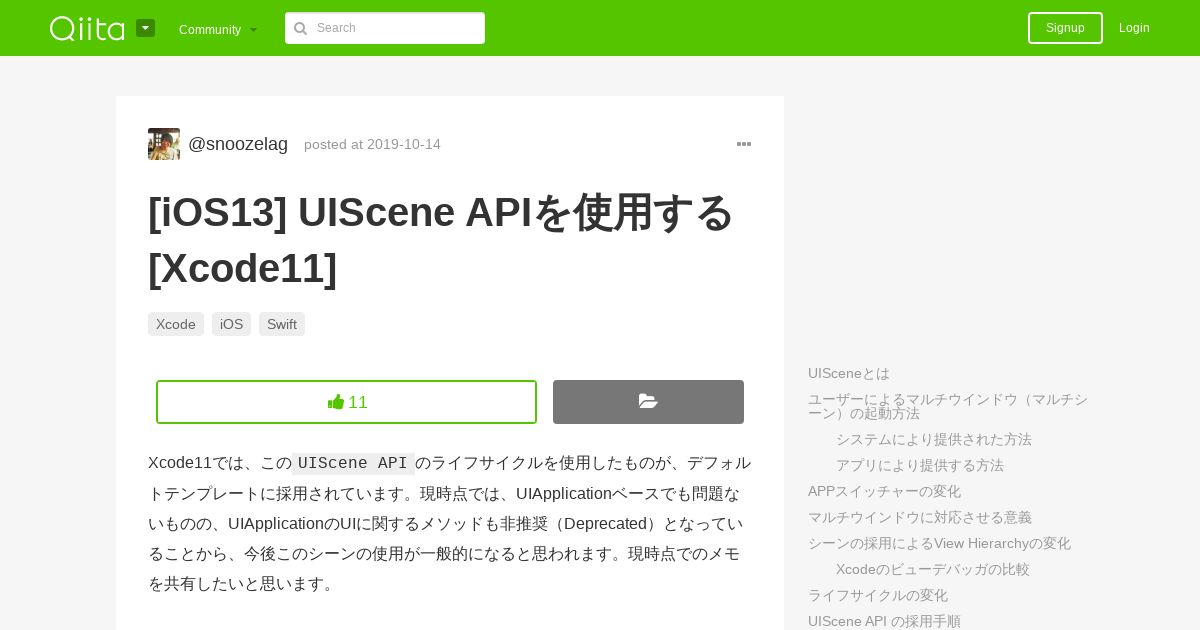Visit the @snoozelag profile link
The width and height of the screenshot is (1200, 630).
click(x=238, y=144)
